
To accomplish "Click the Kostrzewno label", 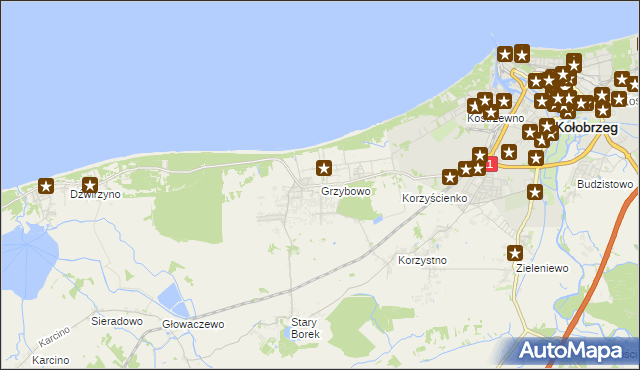I will pos(496,118).
